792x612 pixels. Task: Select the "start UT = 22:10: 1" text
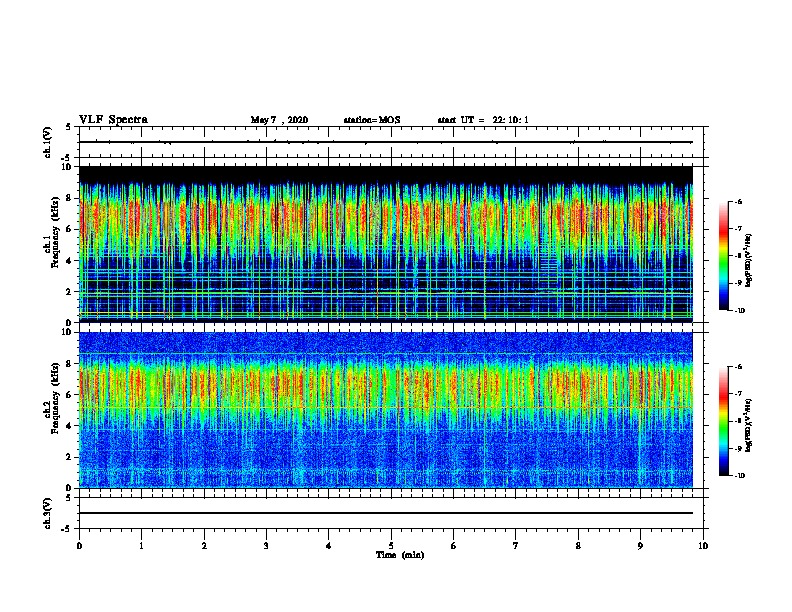tap(483, 120)
